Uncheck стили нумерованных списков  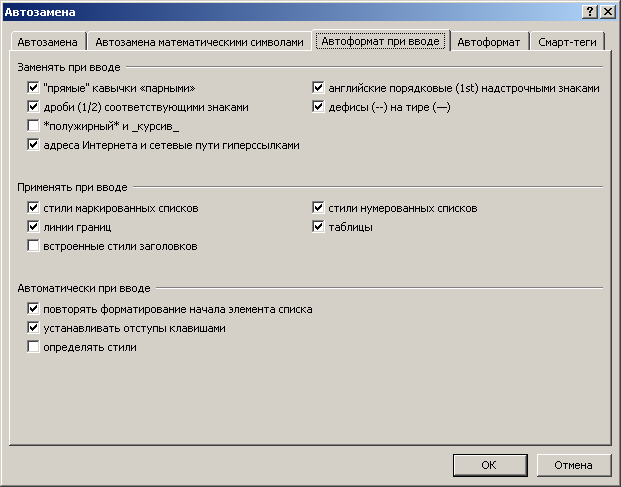pos(318,207)
